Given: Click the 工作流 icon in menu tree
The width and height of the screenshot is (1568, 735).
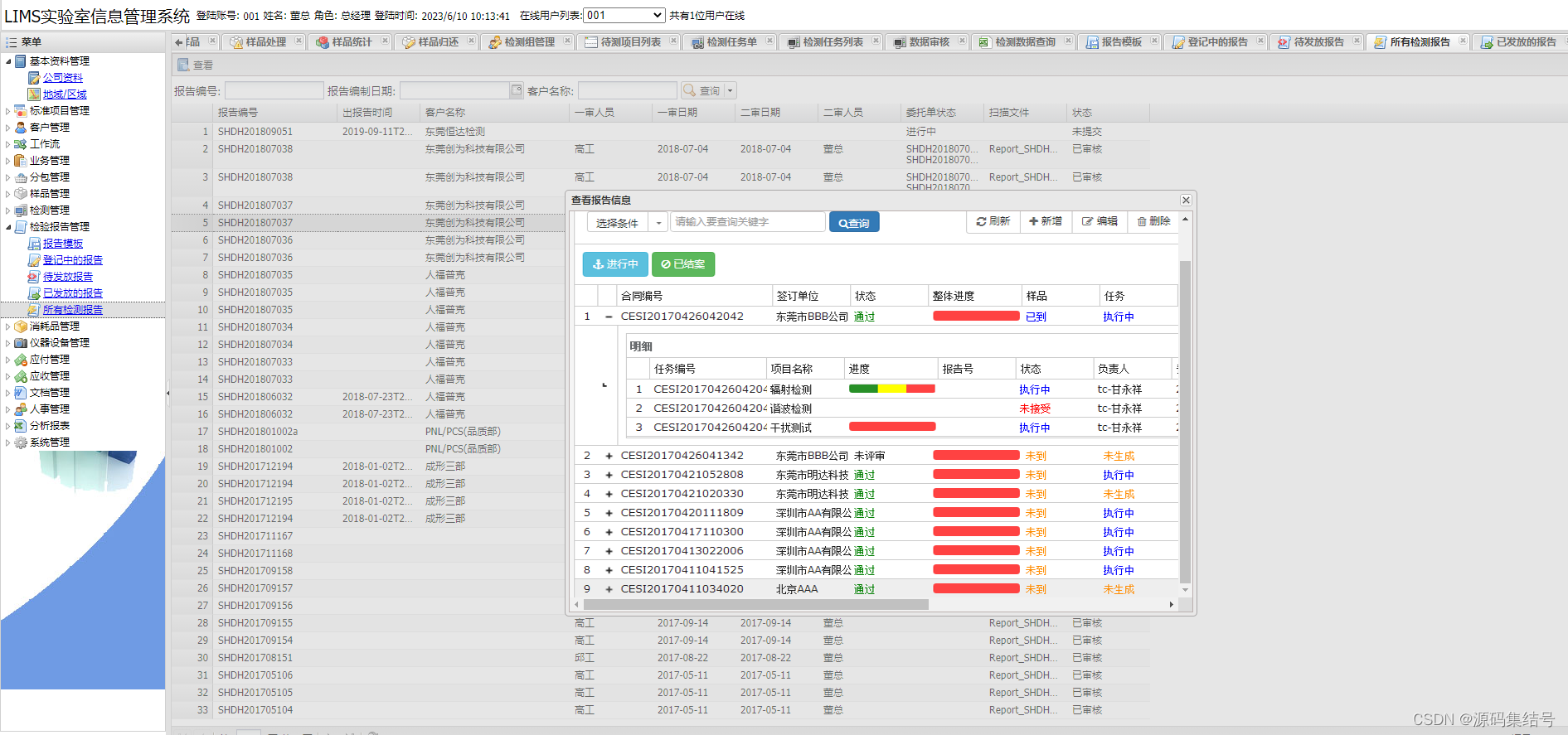Looking at the screenshot, I should (21, 144).
